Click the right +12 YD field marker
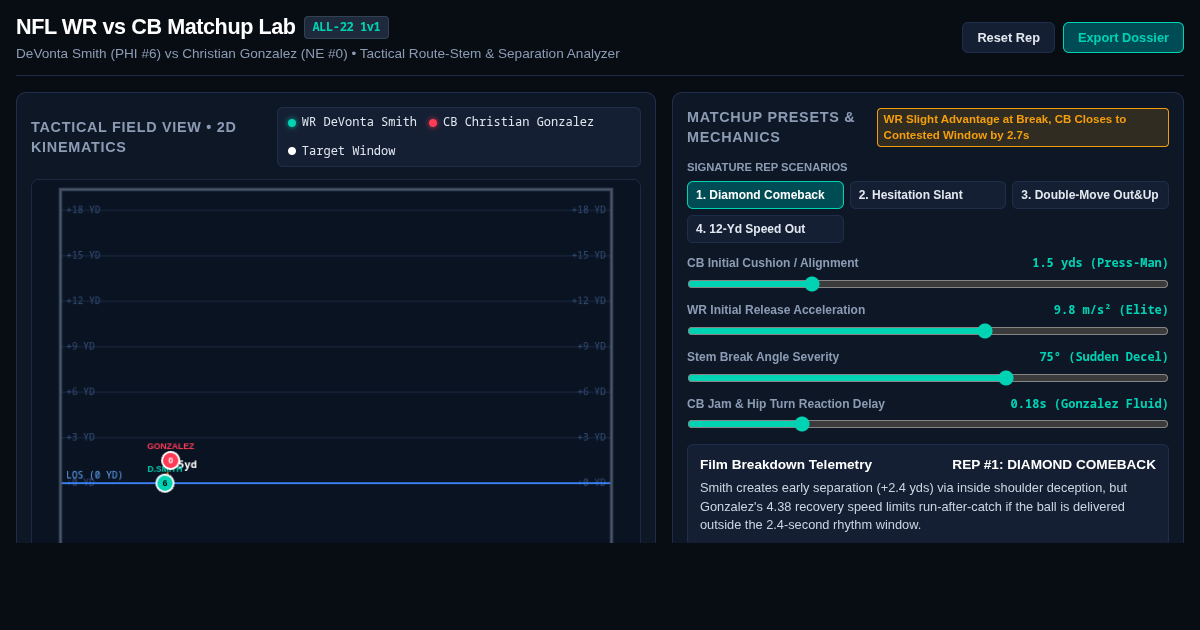 pos(589,301)
